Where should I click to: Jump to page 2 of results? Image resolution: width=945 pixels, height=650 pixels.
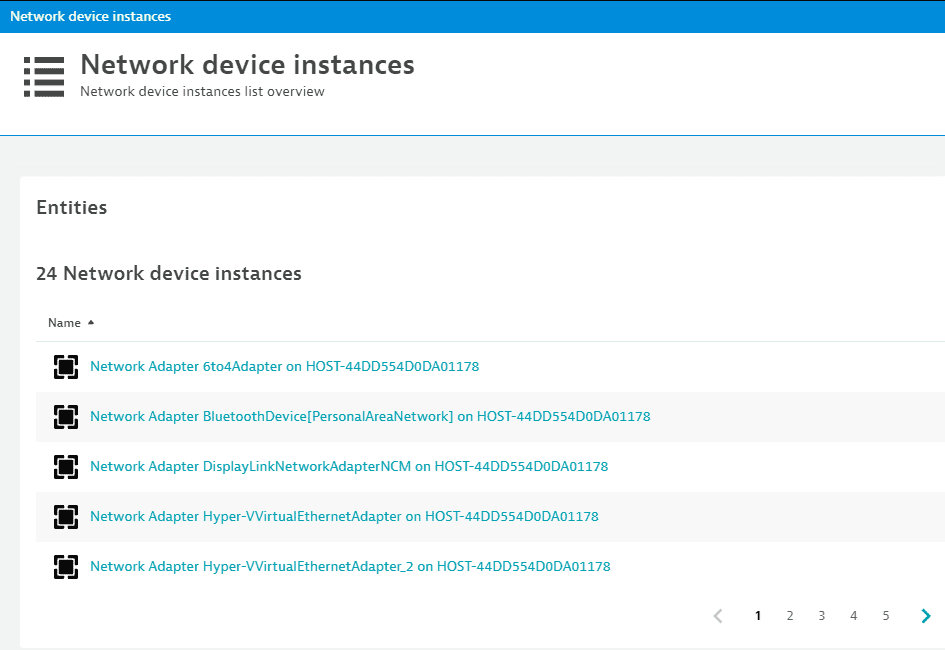tap(790, 616)
